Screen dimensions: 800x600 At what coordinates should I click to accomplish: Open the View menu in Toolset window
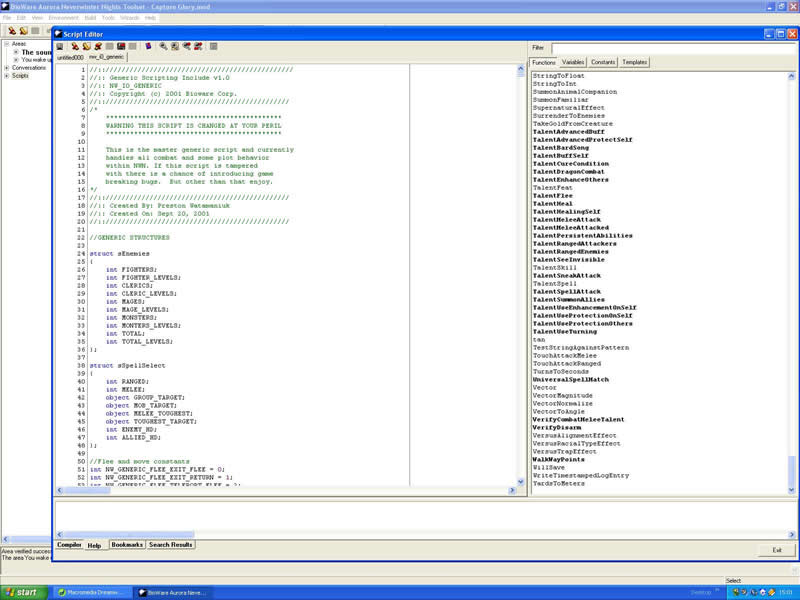[x=37, y=18]
